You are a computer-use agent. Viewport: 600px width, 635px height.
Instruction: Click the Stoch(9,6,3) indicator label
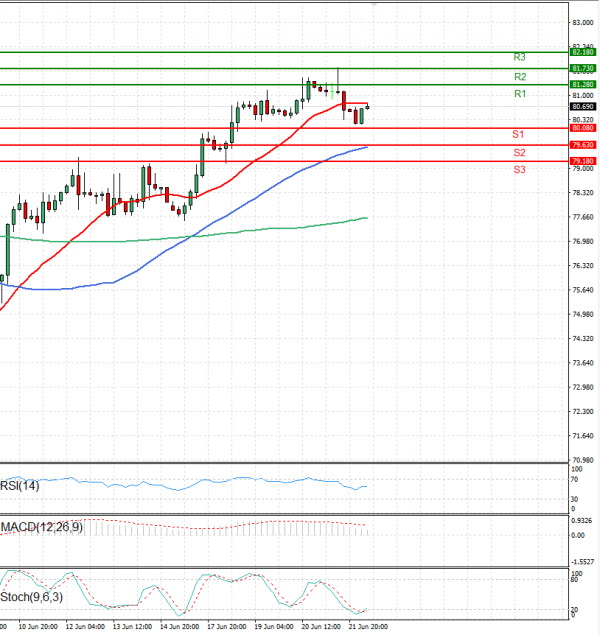[32, 597]
